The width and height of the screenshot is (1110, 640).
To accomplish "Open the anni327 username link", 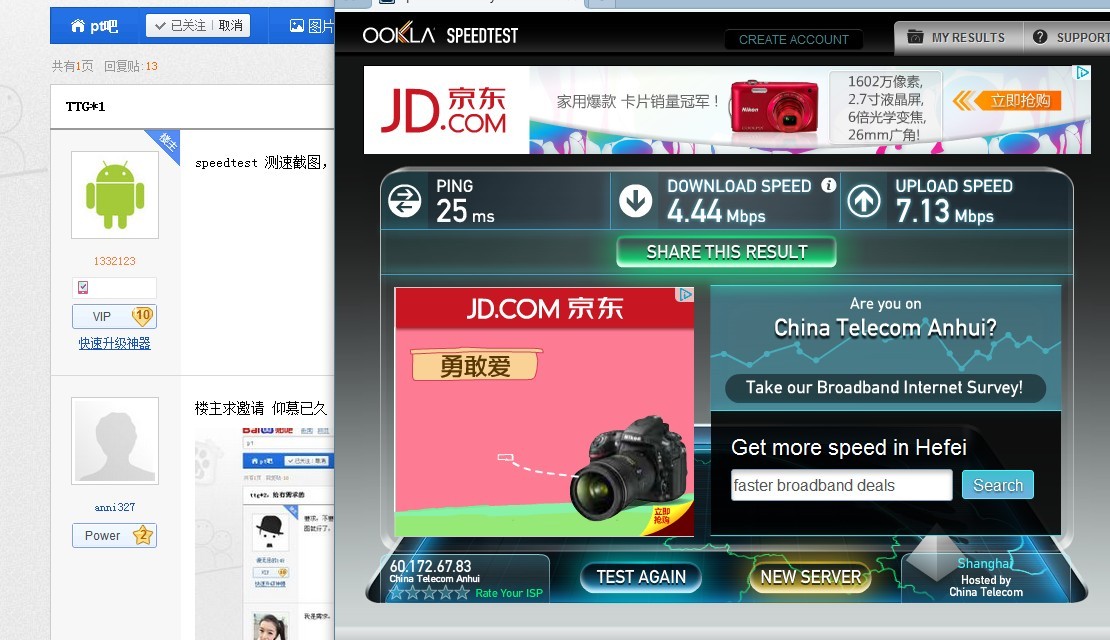I will (x=115, y=508).
